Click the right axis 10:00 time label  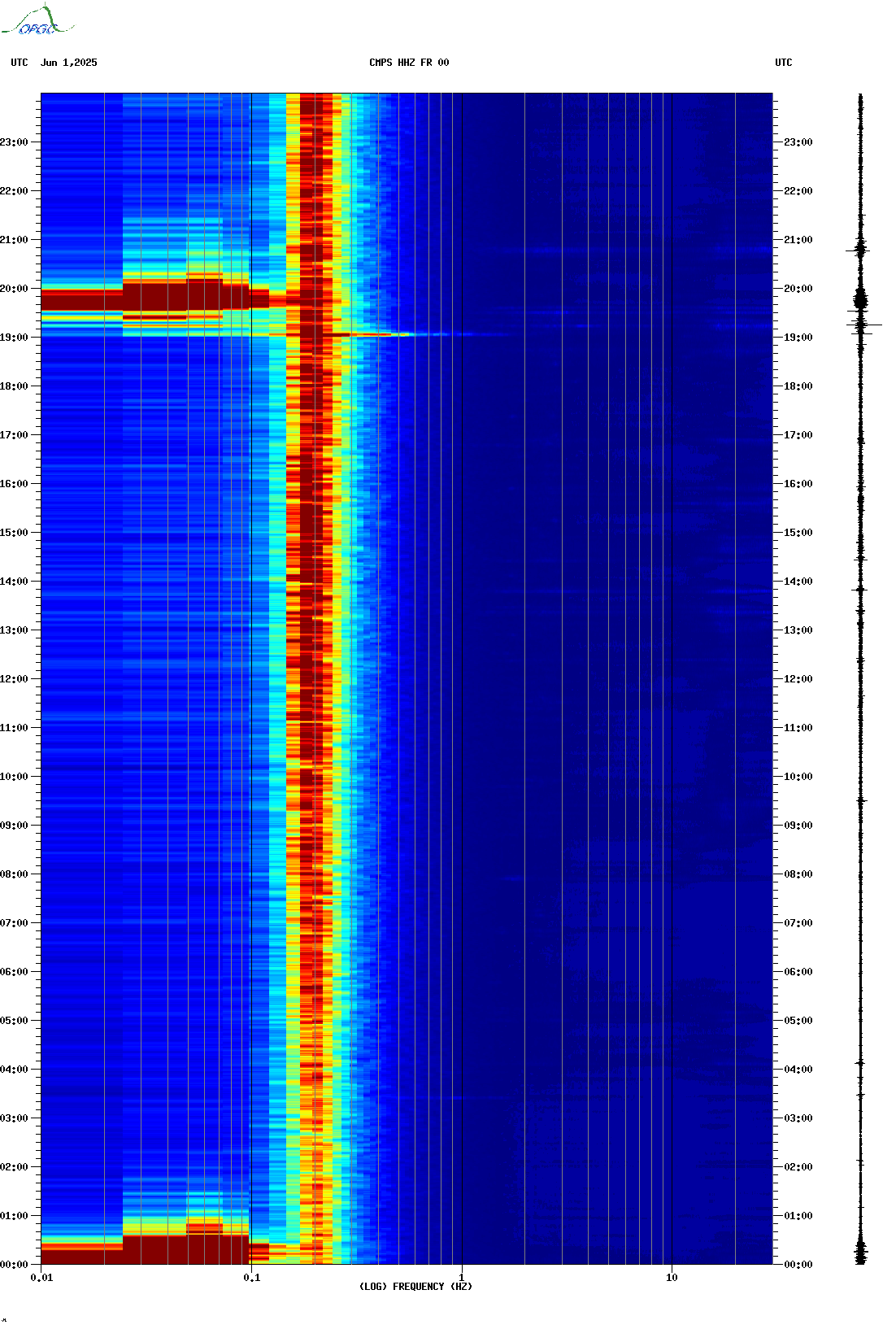pyautogui.click(x=798, y=777)
